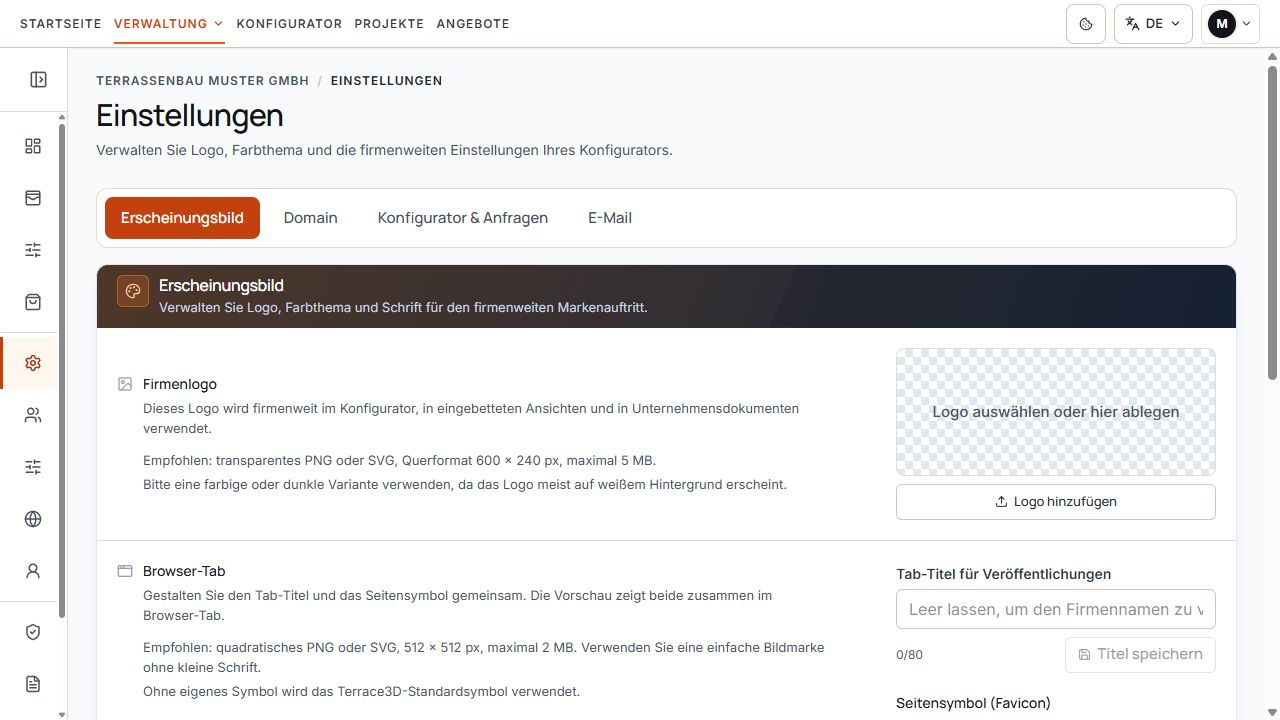Image resolution: width=1280 pixels, height=720 pixels.
Task: Click the Terrassenbau Muster GmbH breadcrumb
Action: tap(203, 81)
